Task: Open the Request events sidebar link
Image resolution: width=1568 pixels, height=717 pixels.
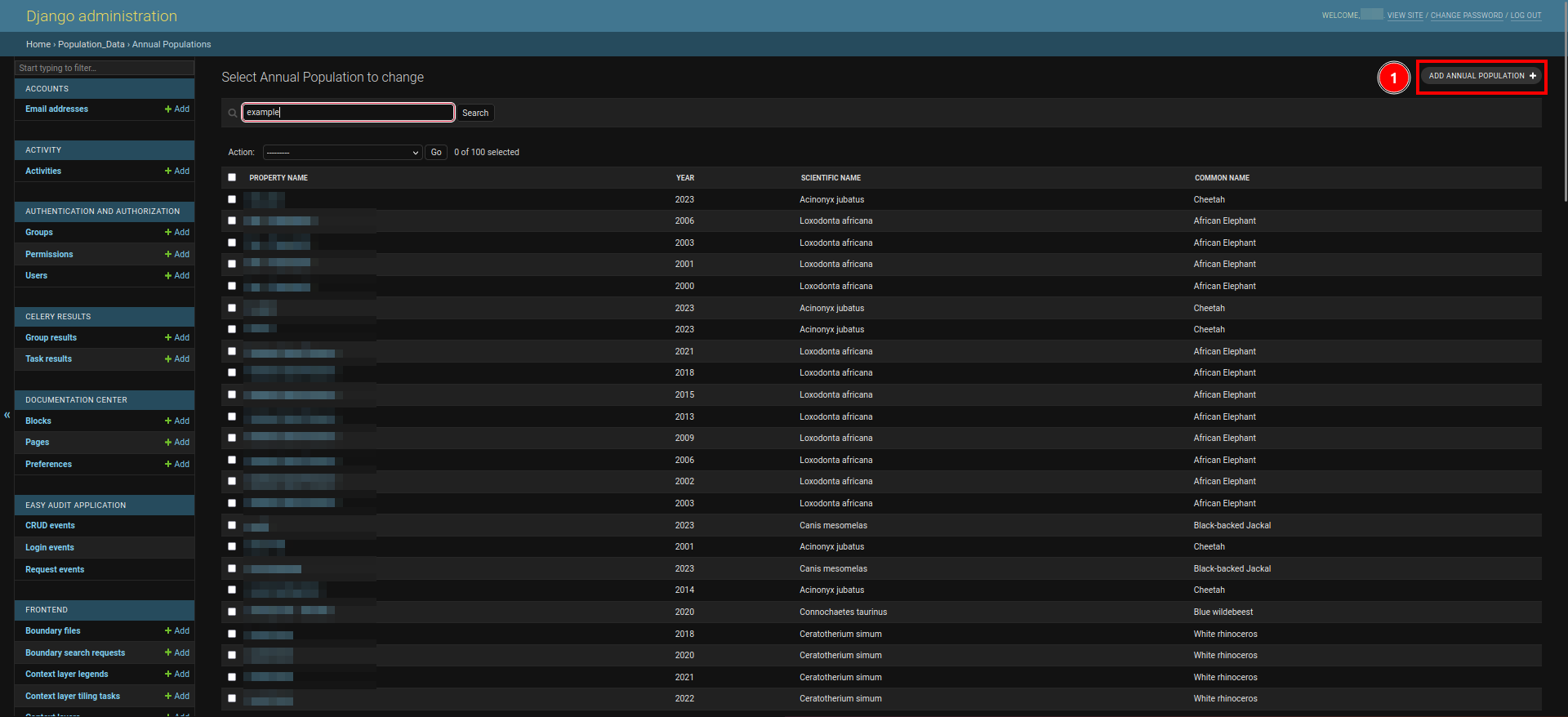Action: [x=55, y=570]
